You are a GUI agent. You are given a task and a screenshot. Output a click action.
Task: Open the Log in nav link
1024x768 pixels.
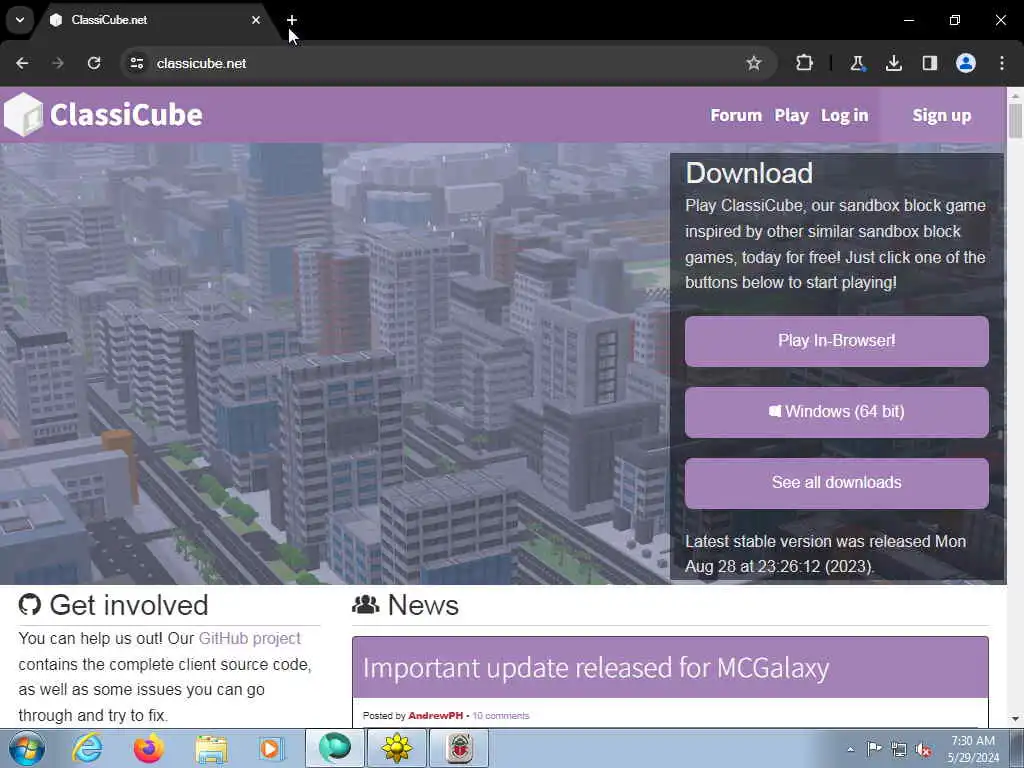[844, 116]
